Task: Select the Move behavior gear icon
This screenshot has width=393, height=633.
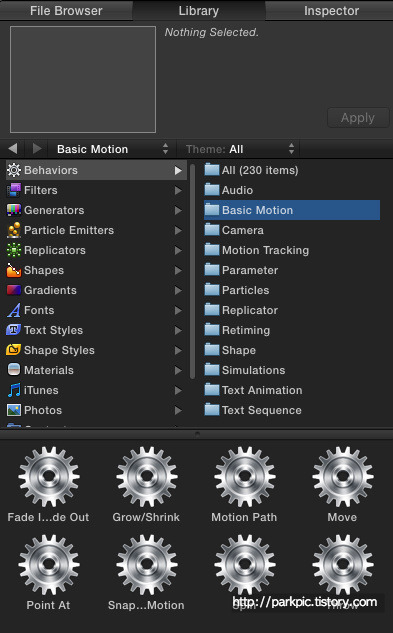Action: coord(343,476)
